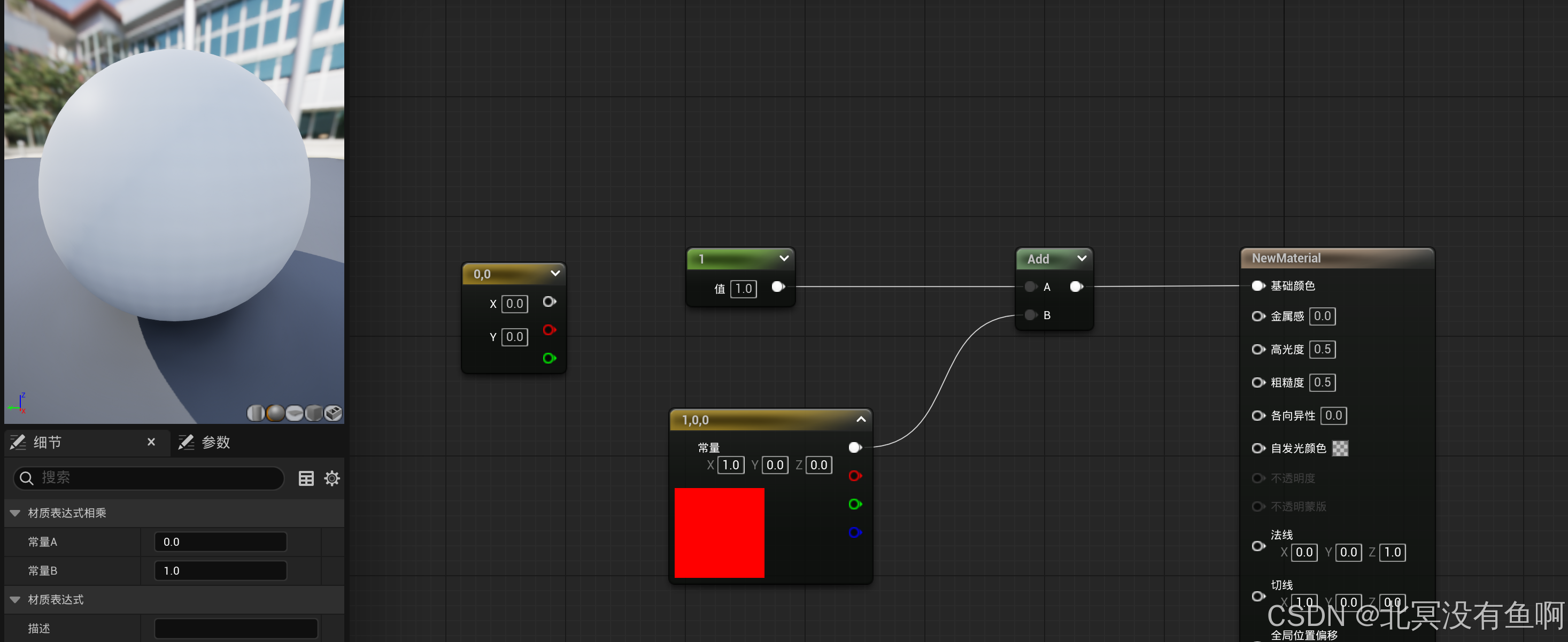Viewport: 1568px width, 642px height.
Task: Click red R output pin on 1,0,0 node
Action: click(855, 476)
